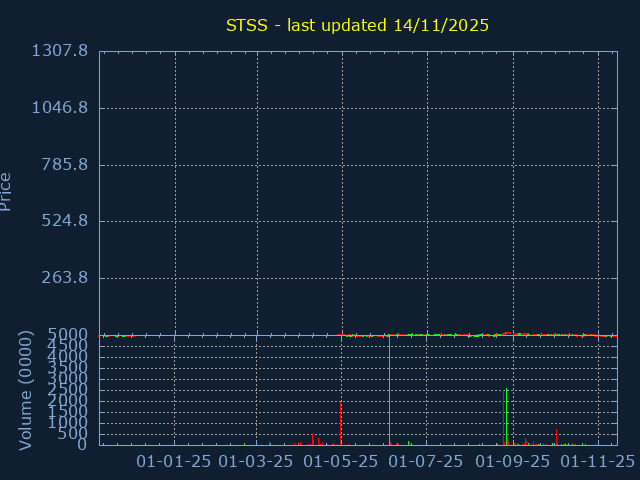Click the 524.8 price tick label
The height and width of the screenshot is (480, 640).
point(66,221)
